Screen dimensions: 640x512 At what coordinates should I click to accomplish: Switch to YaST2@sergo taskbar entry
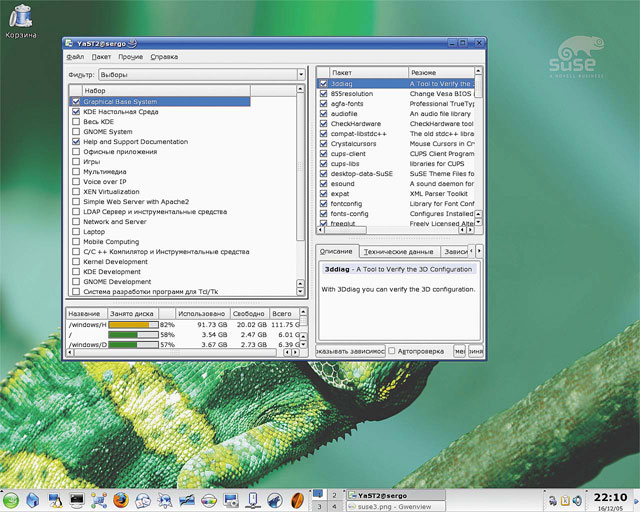396,495
